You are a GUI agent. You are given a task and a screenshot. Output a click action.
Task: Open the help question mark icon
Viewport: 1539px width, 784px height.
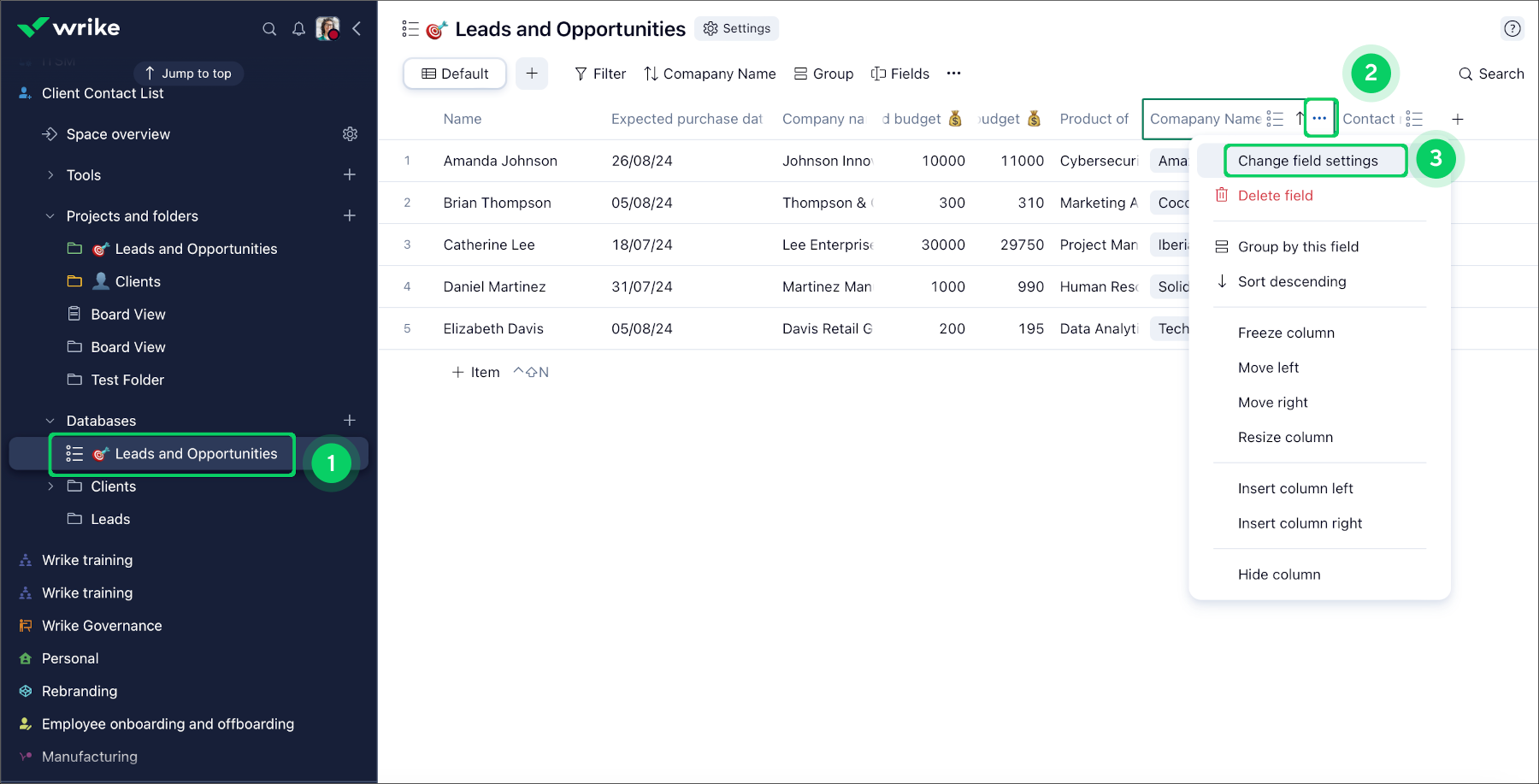pyautogui.click(x=1512, y=29)
